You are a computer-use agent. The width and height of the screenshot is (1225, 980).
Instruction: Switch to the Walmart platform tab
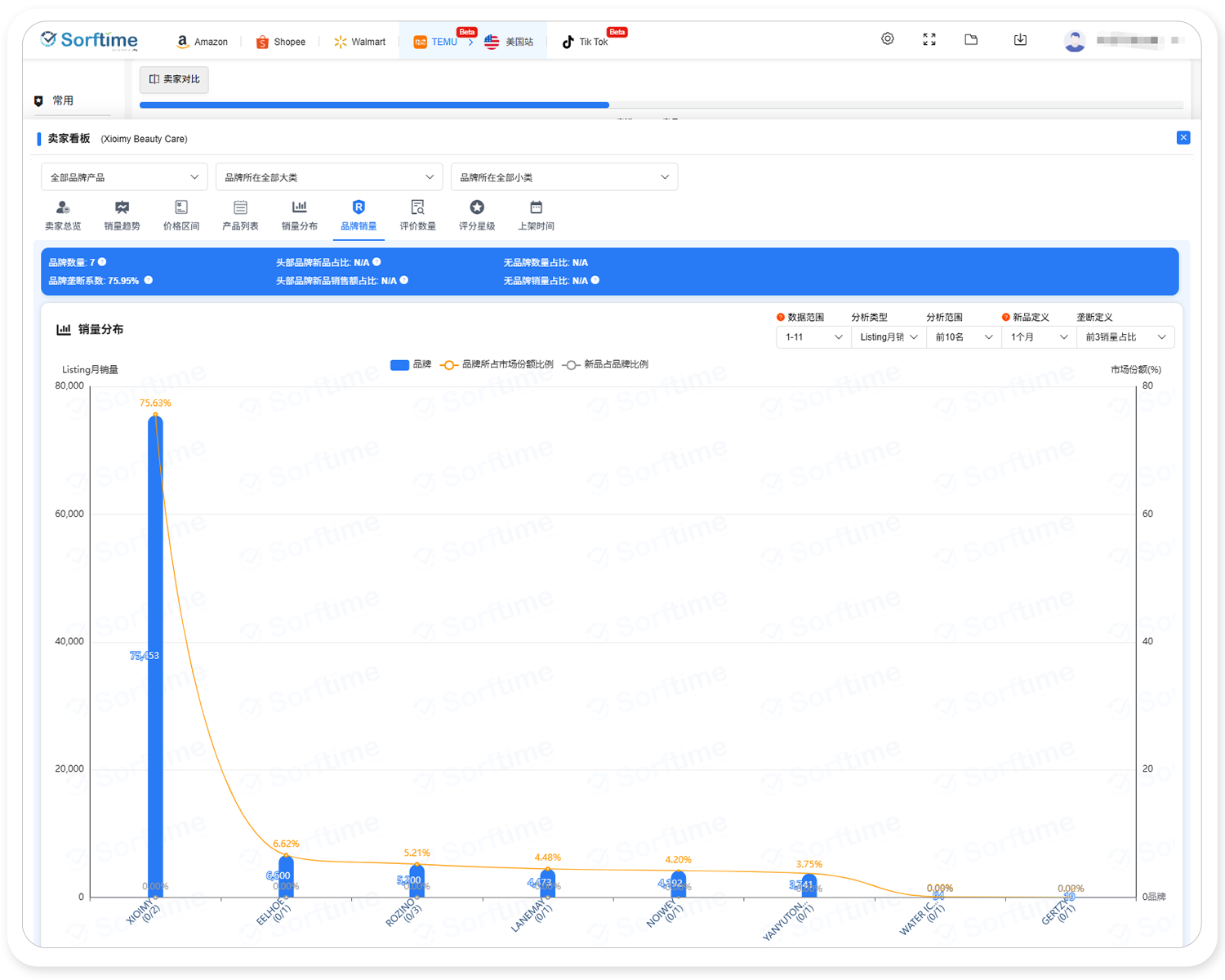[x=359, y=42]
